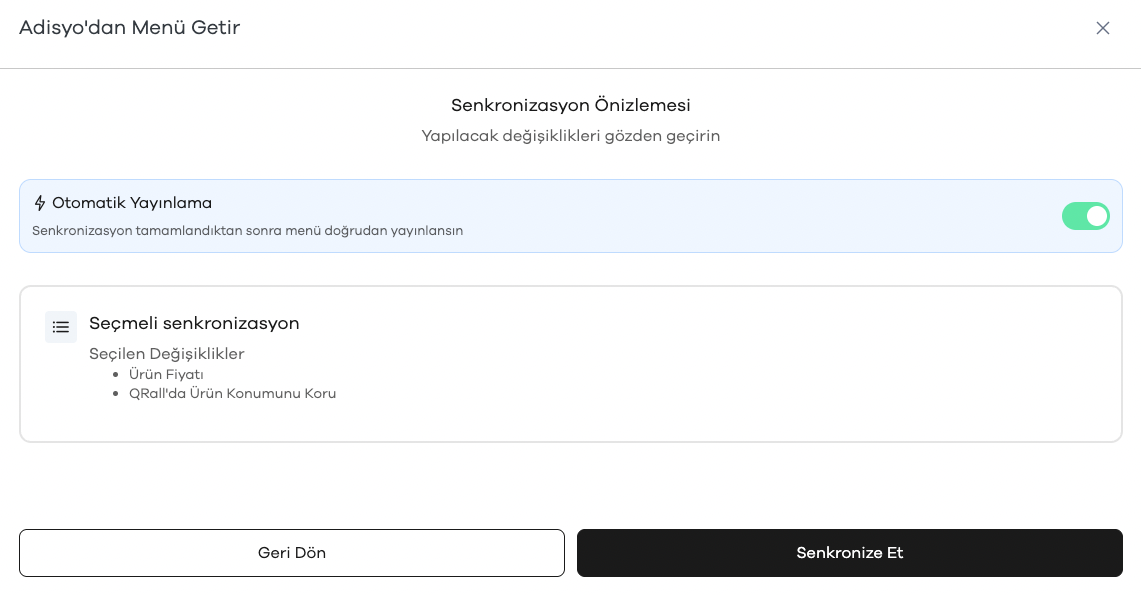Viewport: 1141px width, 595px height.
Task: Click empty area inside Seçmeli senkronizasyon card
Action: (728, 378)
